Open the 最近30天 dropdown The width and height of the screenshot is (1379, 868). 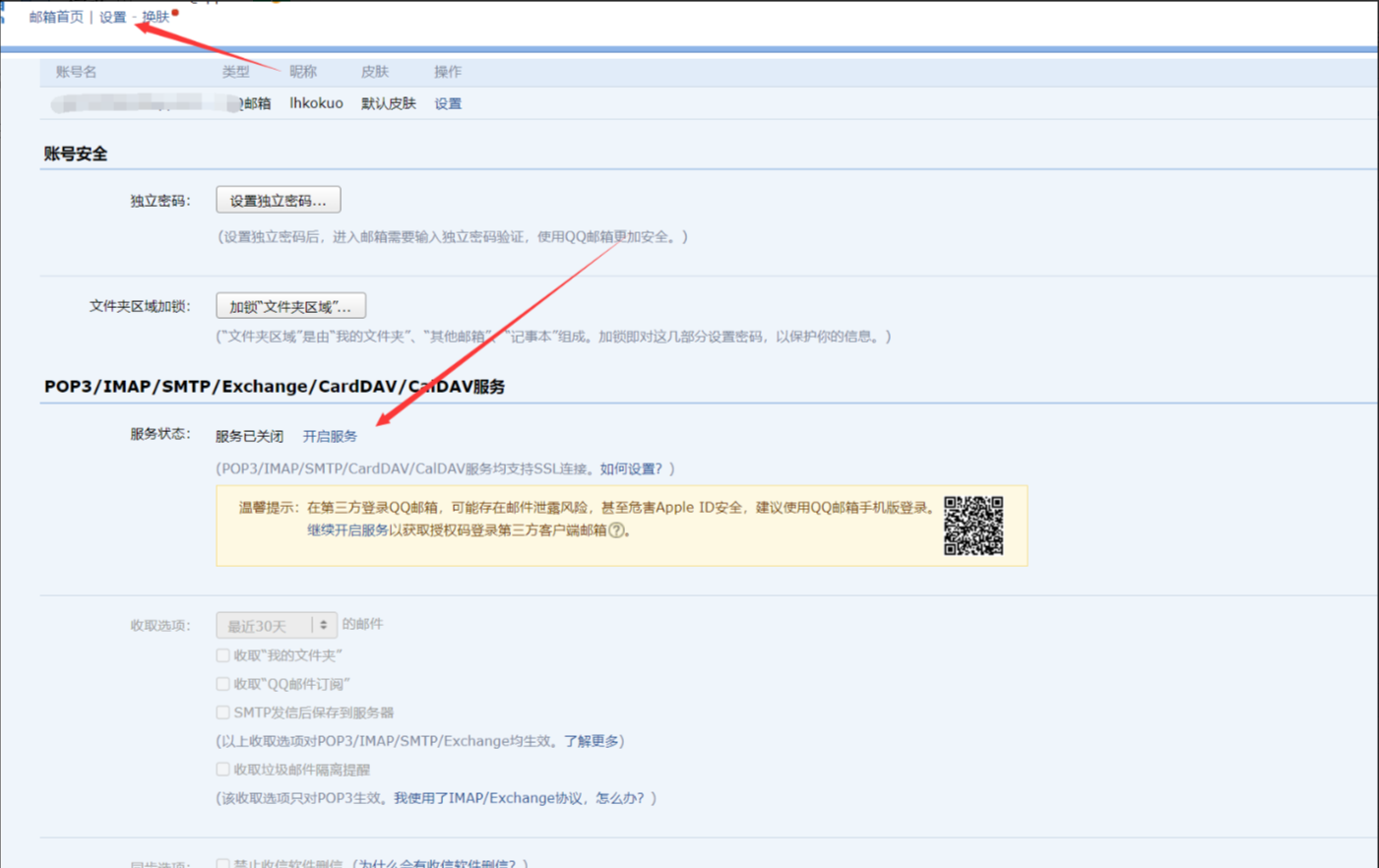pos(277,625)
